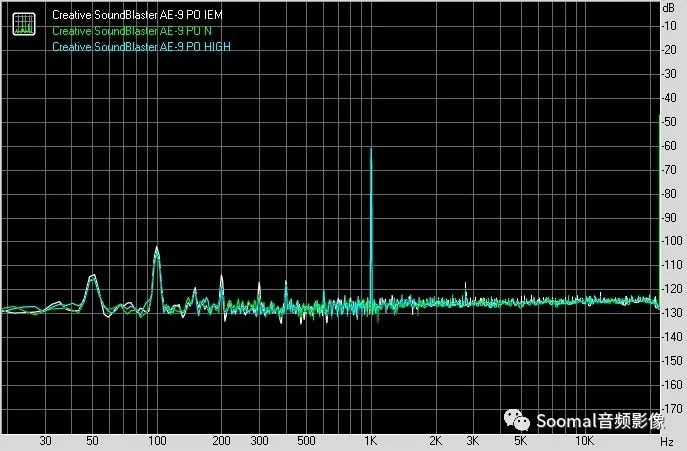Click the top of the 1 kHz peak
687x451 pixels.
tap(371, 149)
